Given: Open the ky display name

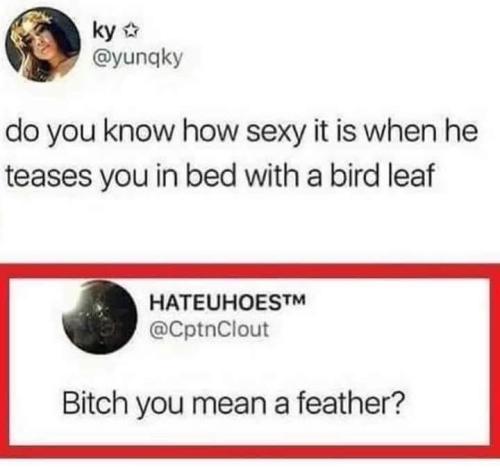Looking at the screenshot, I should click(105, 32).
